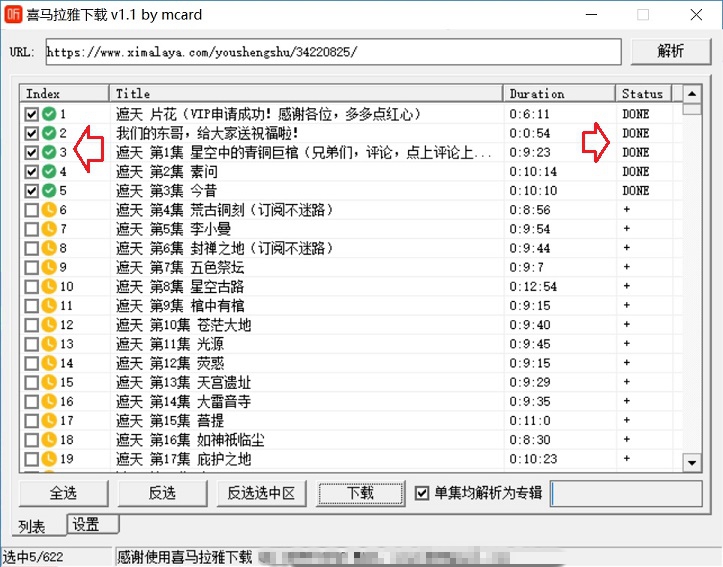Click the orange clock icon for row 19
The image size is (723, 567).
tap(49, 459)
